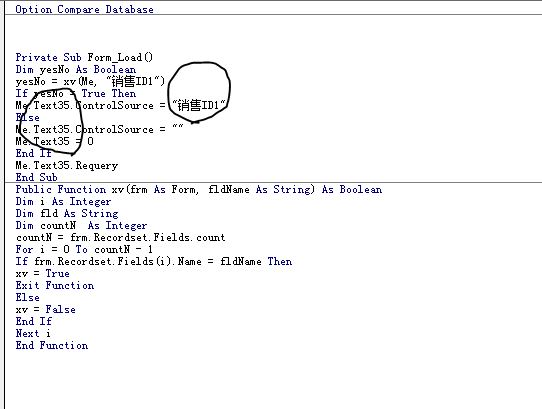Click the If yesNo = True Then line
The image size is (542, 409).
click(76, 94)
